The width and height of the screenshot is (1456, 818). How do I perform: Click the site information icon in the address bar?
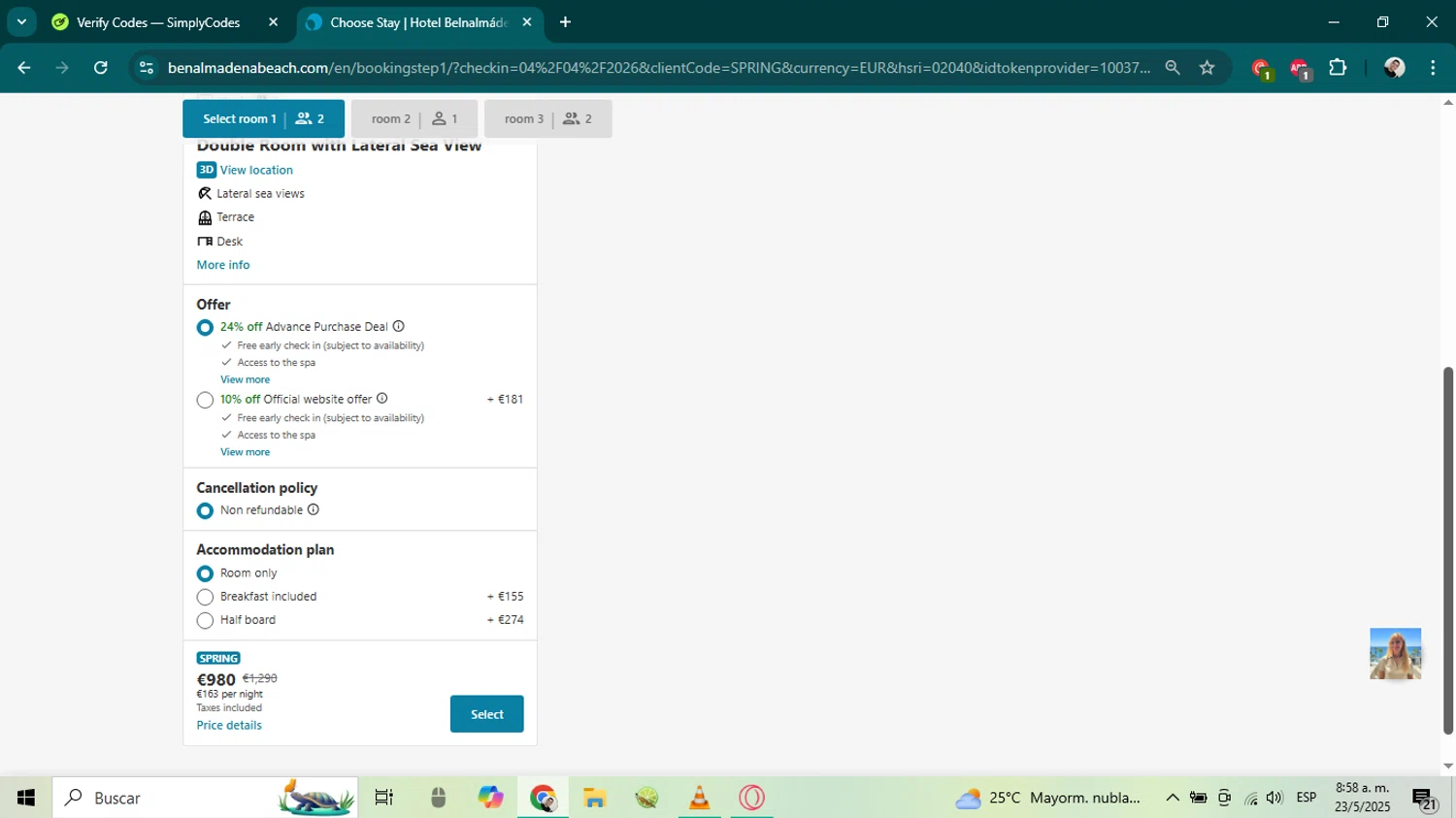[x=147, y=68]
